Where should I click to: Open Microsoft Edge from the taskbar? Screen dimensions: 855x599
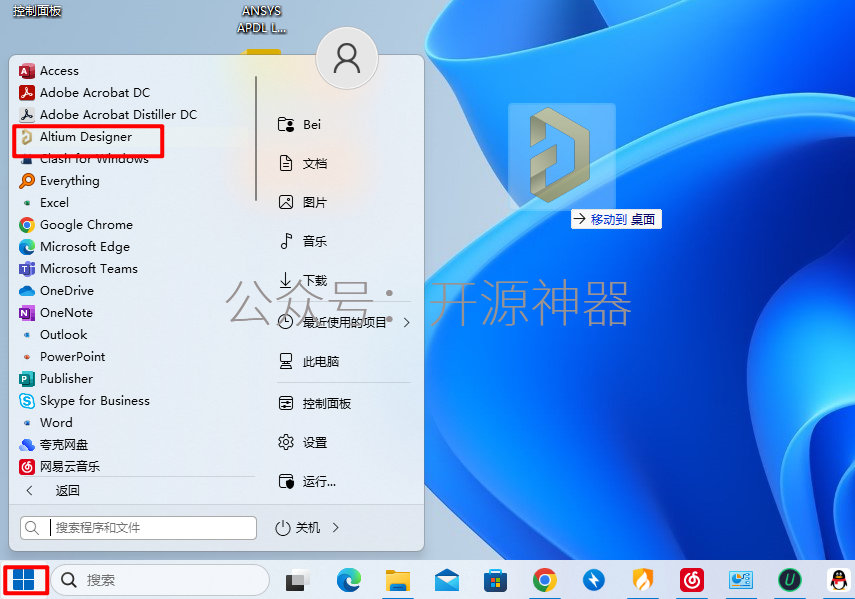[x=348, y=580]
